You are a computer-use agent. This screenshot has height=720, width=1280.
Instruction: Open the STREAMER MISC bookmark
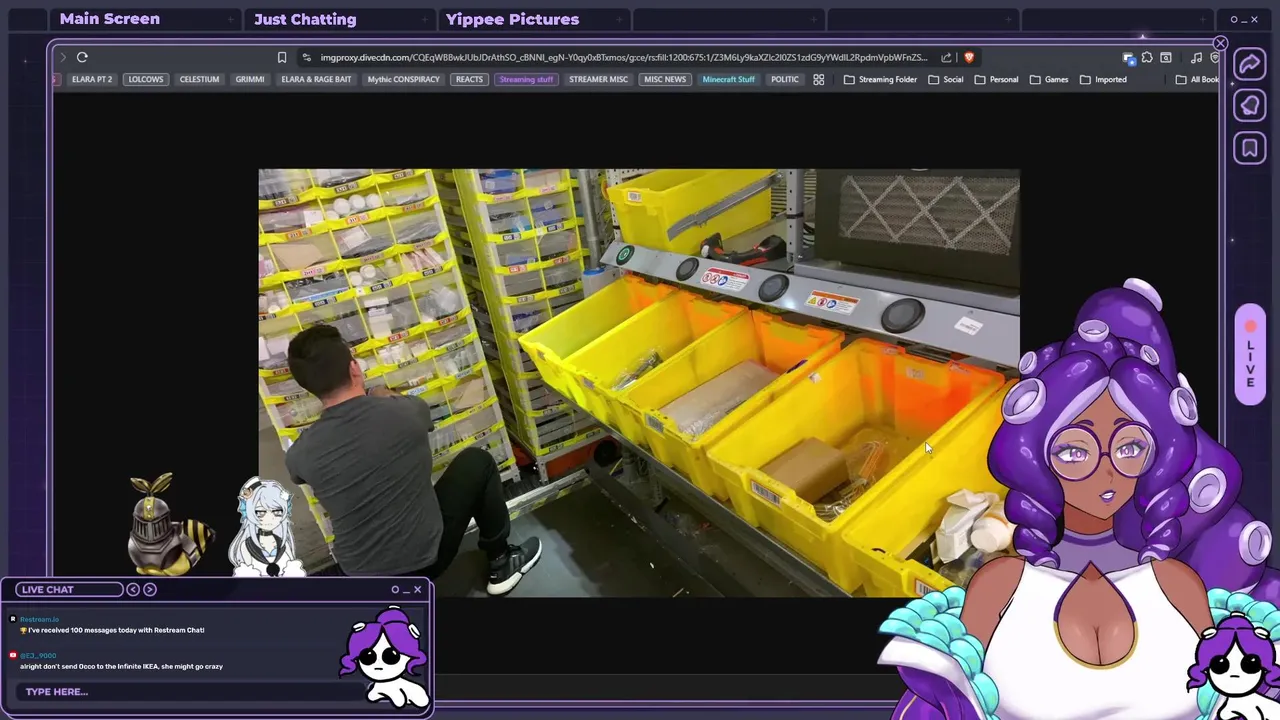click(598, 79)
